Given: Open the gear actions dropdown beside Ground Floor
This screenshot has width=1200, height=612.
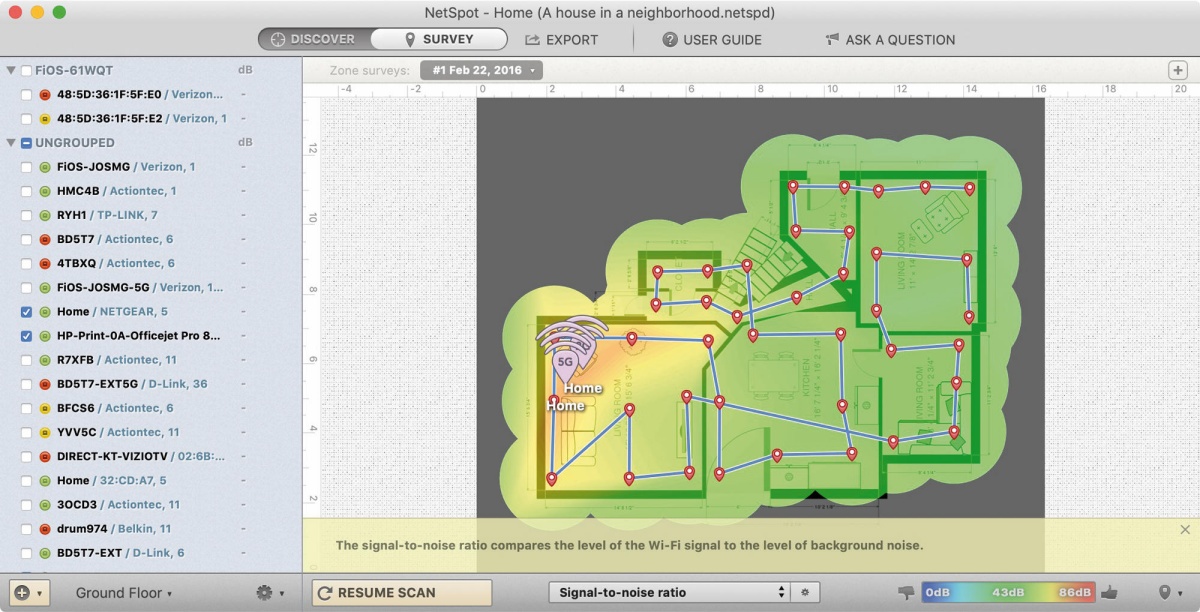Looking at the screenshot, I should [x=269, y=593].
